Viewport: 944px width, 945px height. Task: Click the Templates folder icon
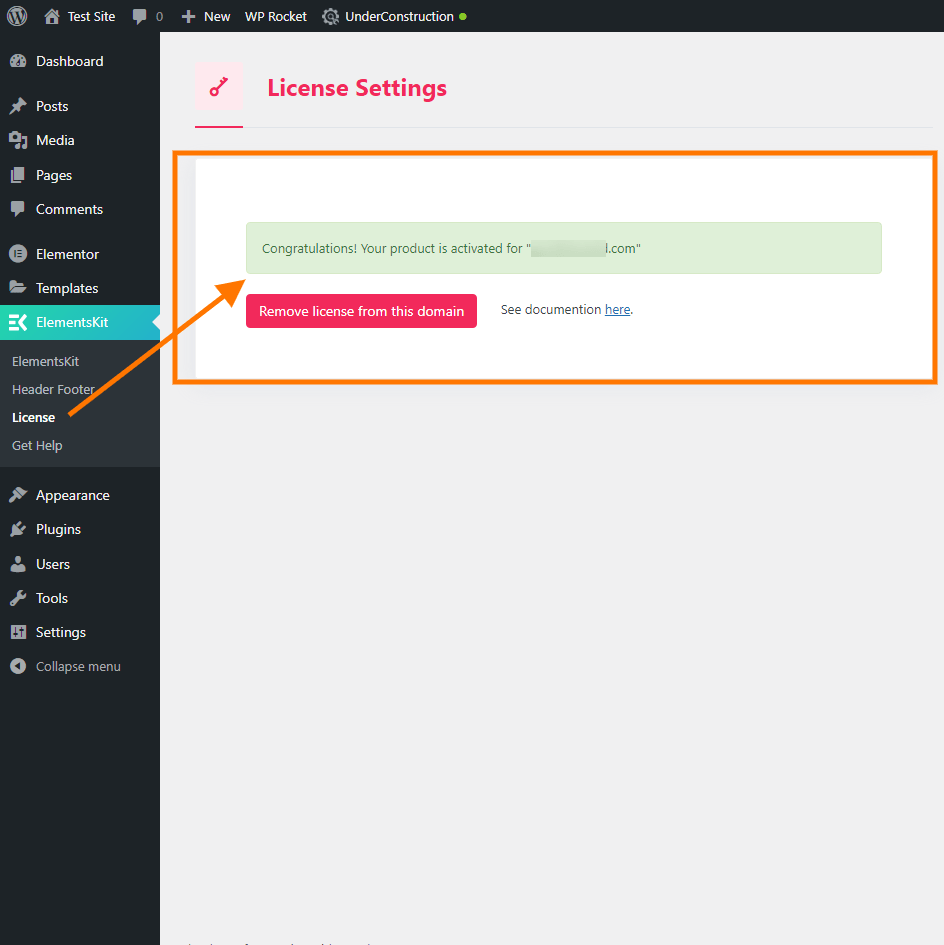pyautogui.click(x=18, y=287)
